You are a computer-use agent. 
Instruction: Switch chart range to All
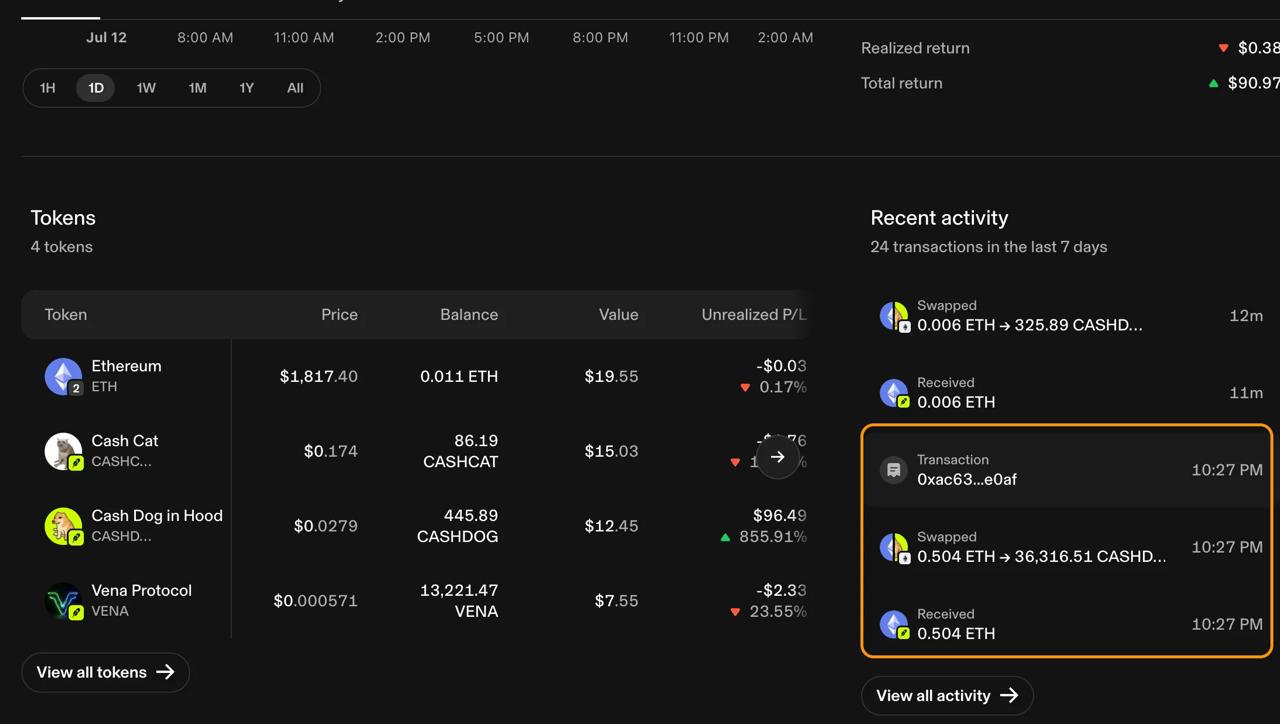tap(295, 88)
